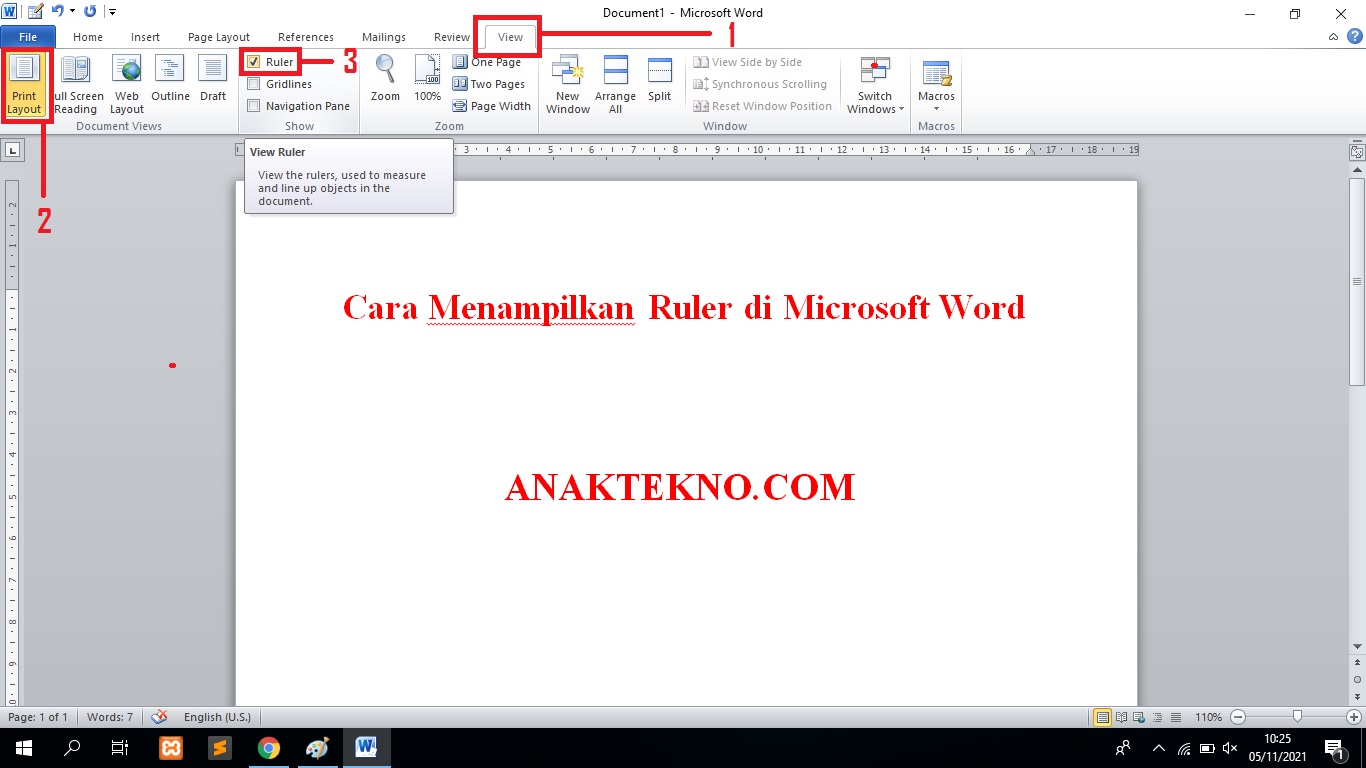
Task: Click zoom out minus button
Action: (1238, 717)
